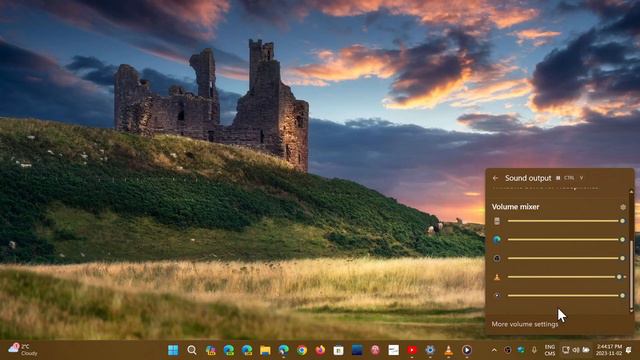Image resolution: width=640 pixels, height=360 pixels.
Task: Open the weather widget showing Cloudy
Action: 23,350
